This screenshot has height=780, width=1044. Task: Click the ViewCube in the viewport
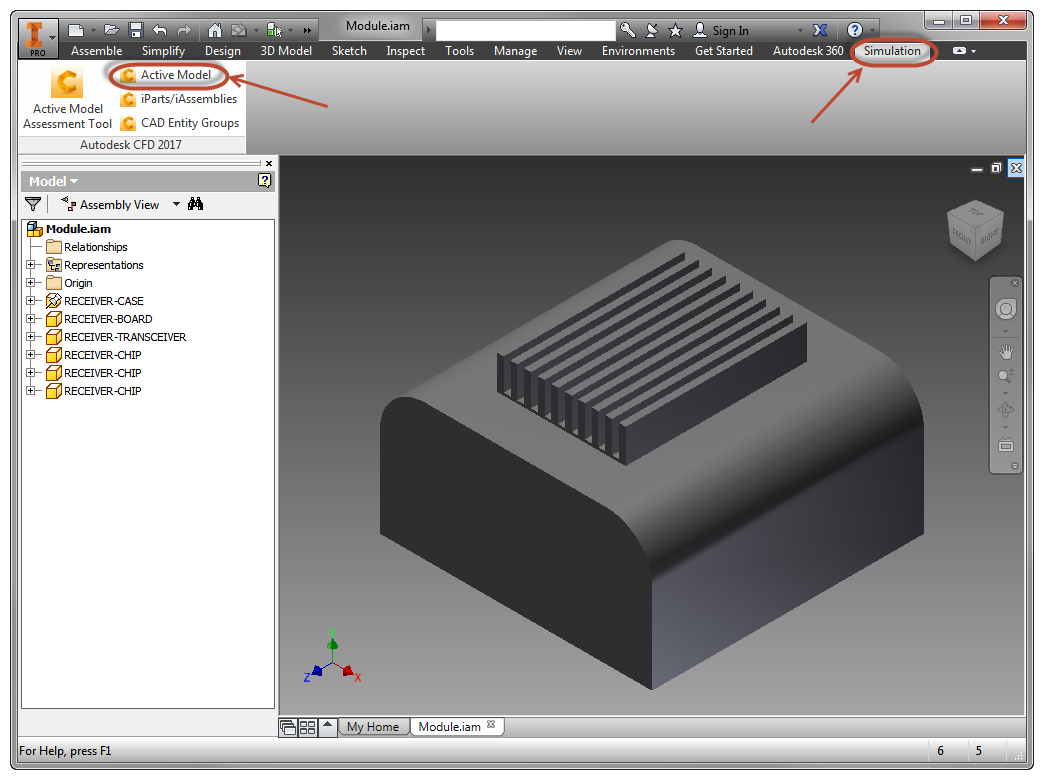coord(975,230)
